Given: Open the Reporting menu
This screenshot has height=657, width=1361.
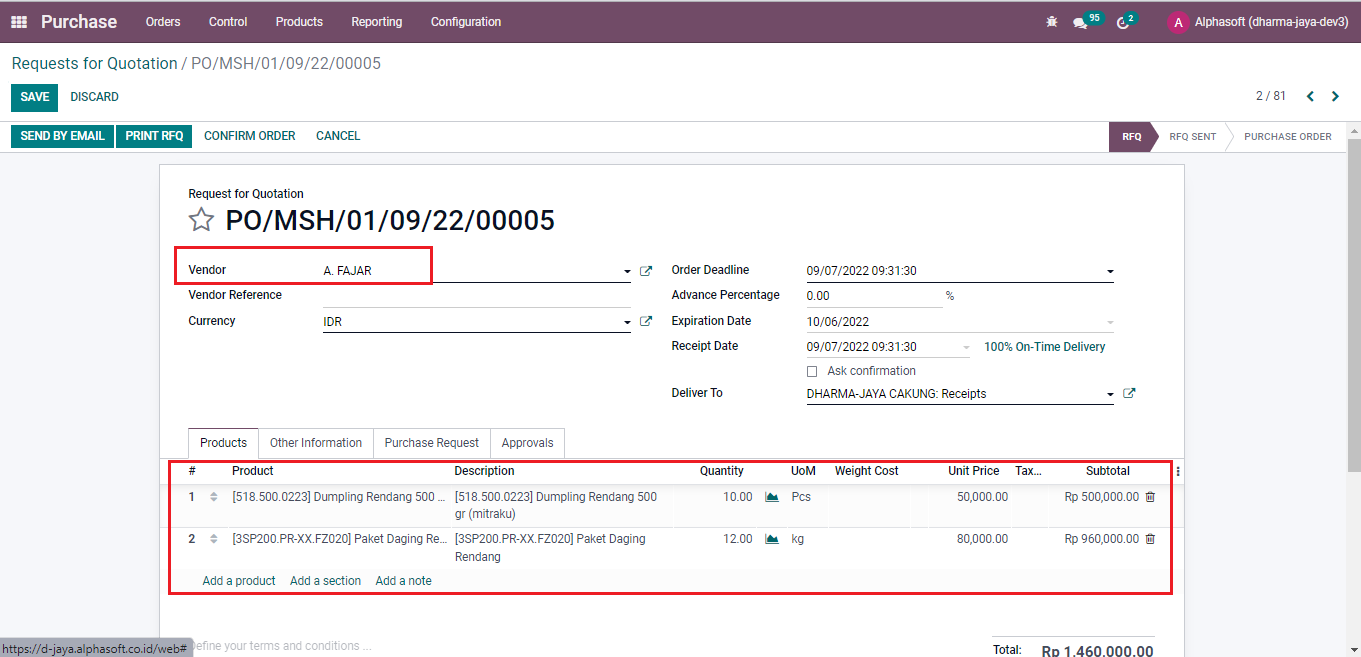Looking at the screenshot, I should (376, 22).
